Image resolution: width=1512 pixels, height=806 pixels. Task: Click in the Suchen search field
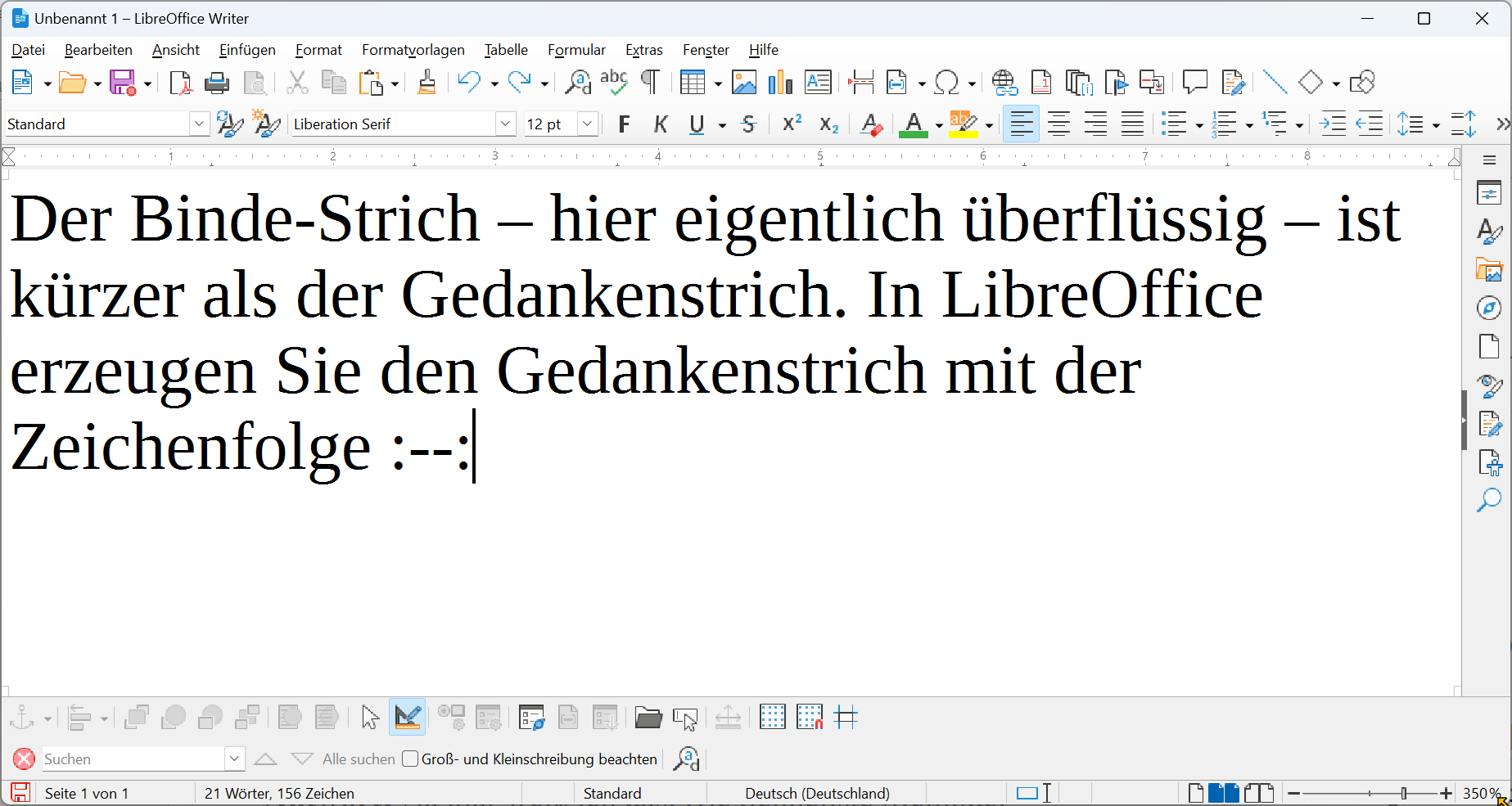click(133, 759)
